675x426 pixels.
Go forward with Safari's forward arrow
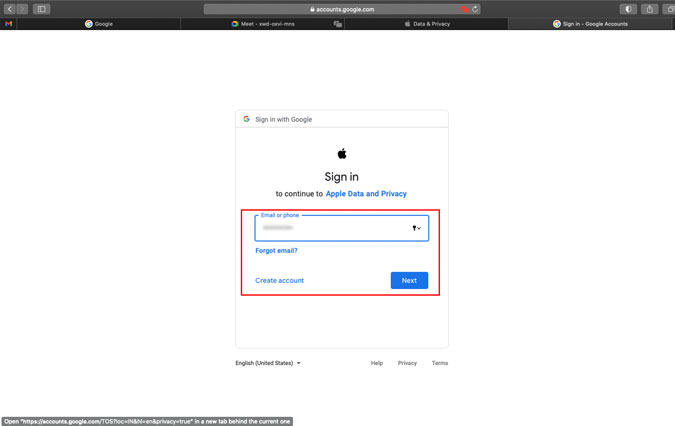coord(22,9)
